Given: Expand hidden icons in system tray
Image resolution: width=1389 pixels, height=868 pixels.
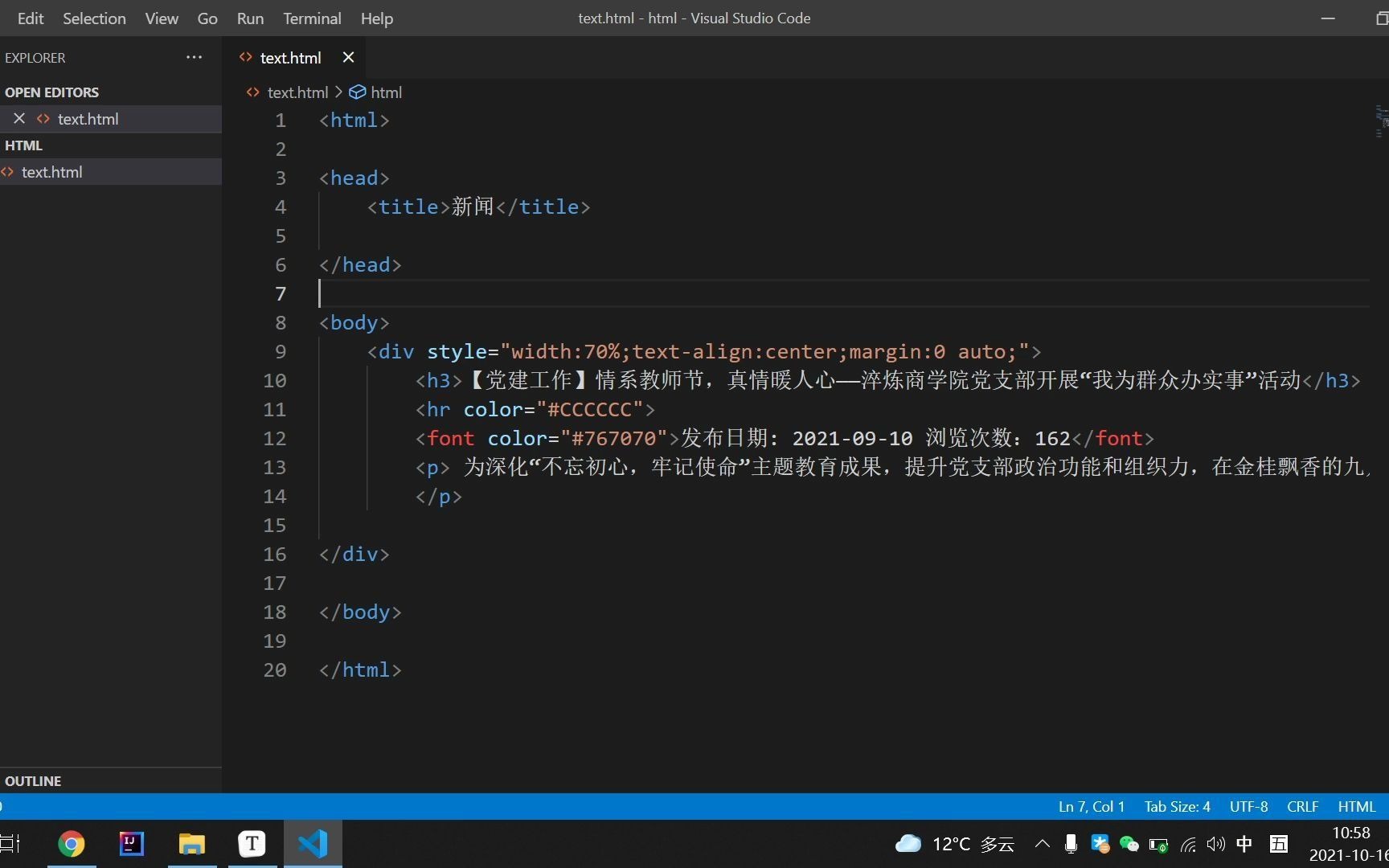Looking at the screenshot, I should pos(1042,844).
